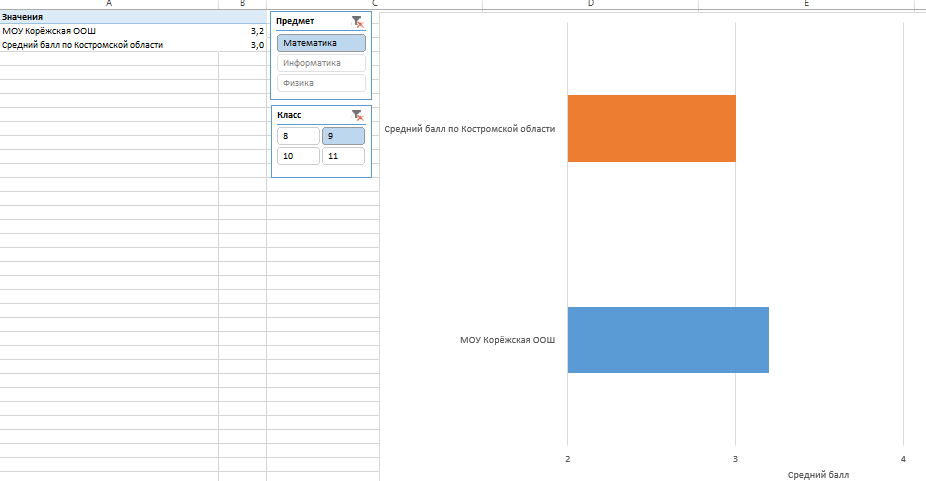Select Математика in Предмет slicer
Image resolution: width=926 pixels, height=481 pixels.
(321, 43)
